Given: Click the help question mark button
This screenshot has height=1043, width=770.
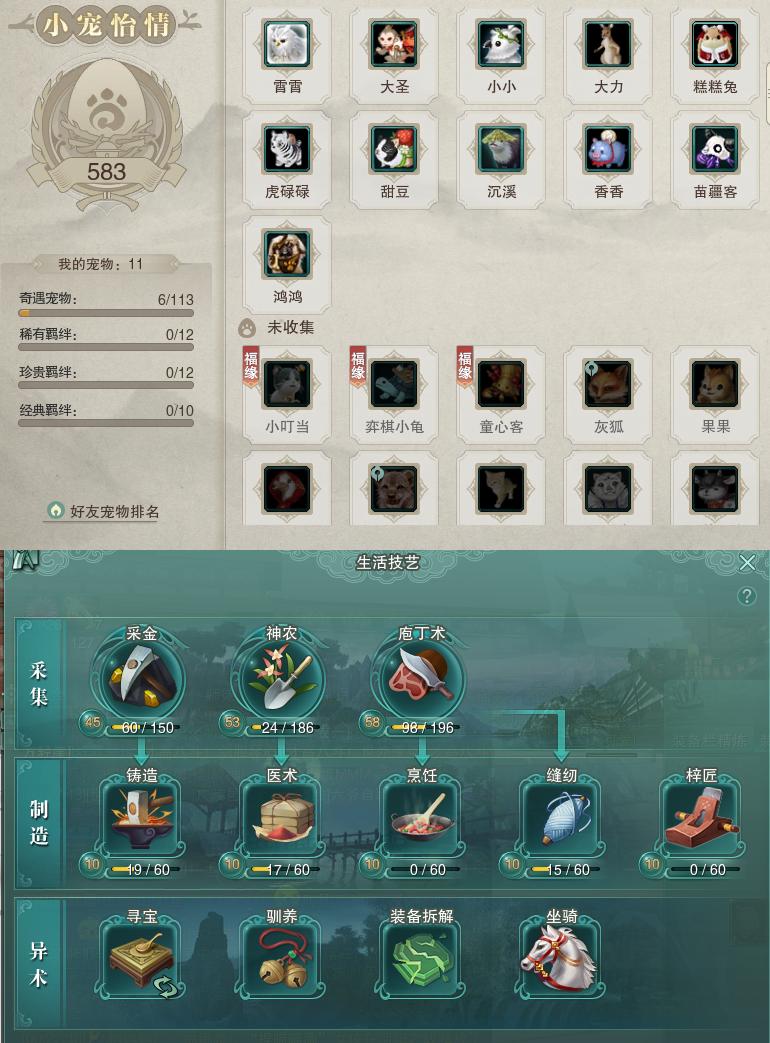Looking at the screenshot, I should 747,595.
